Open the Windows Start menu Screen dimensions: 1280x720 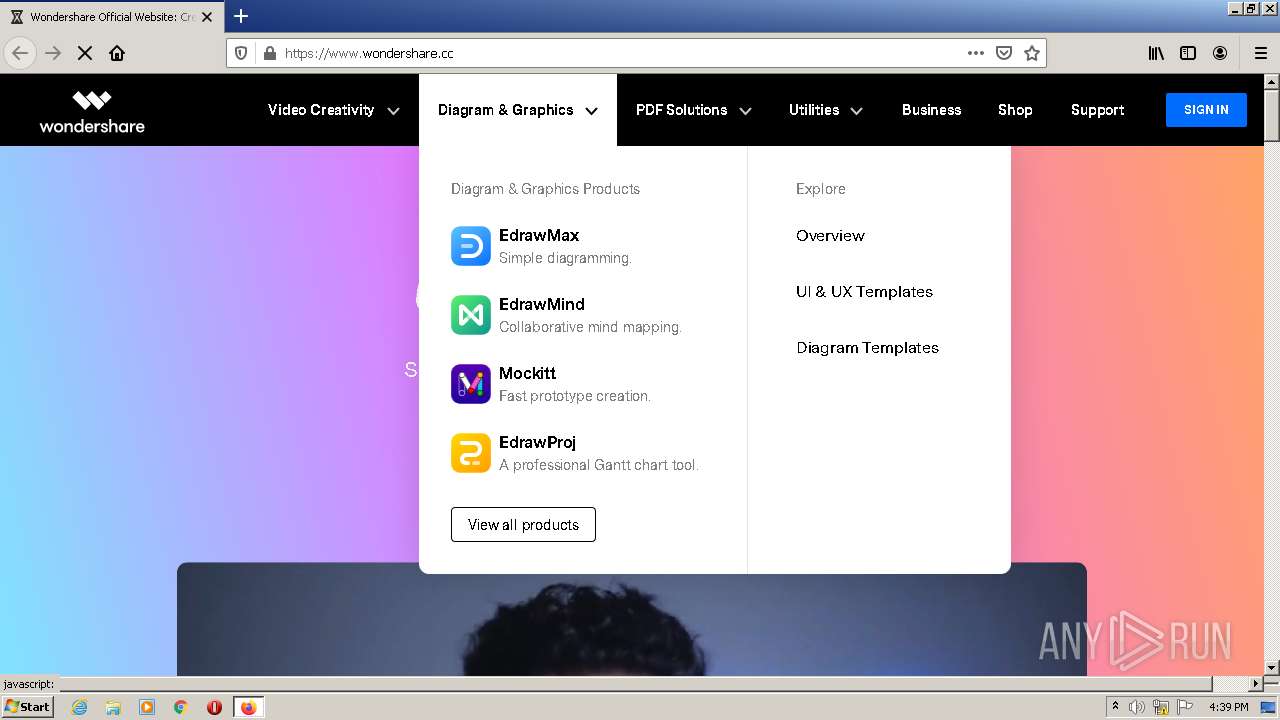28,707
